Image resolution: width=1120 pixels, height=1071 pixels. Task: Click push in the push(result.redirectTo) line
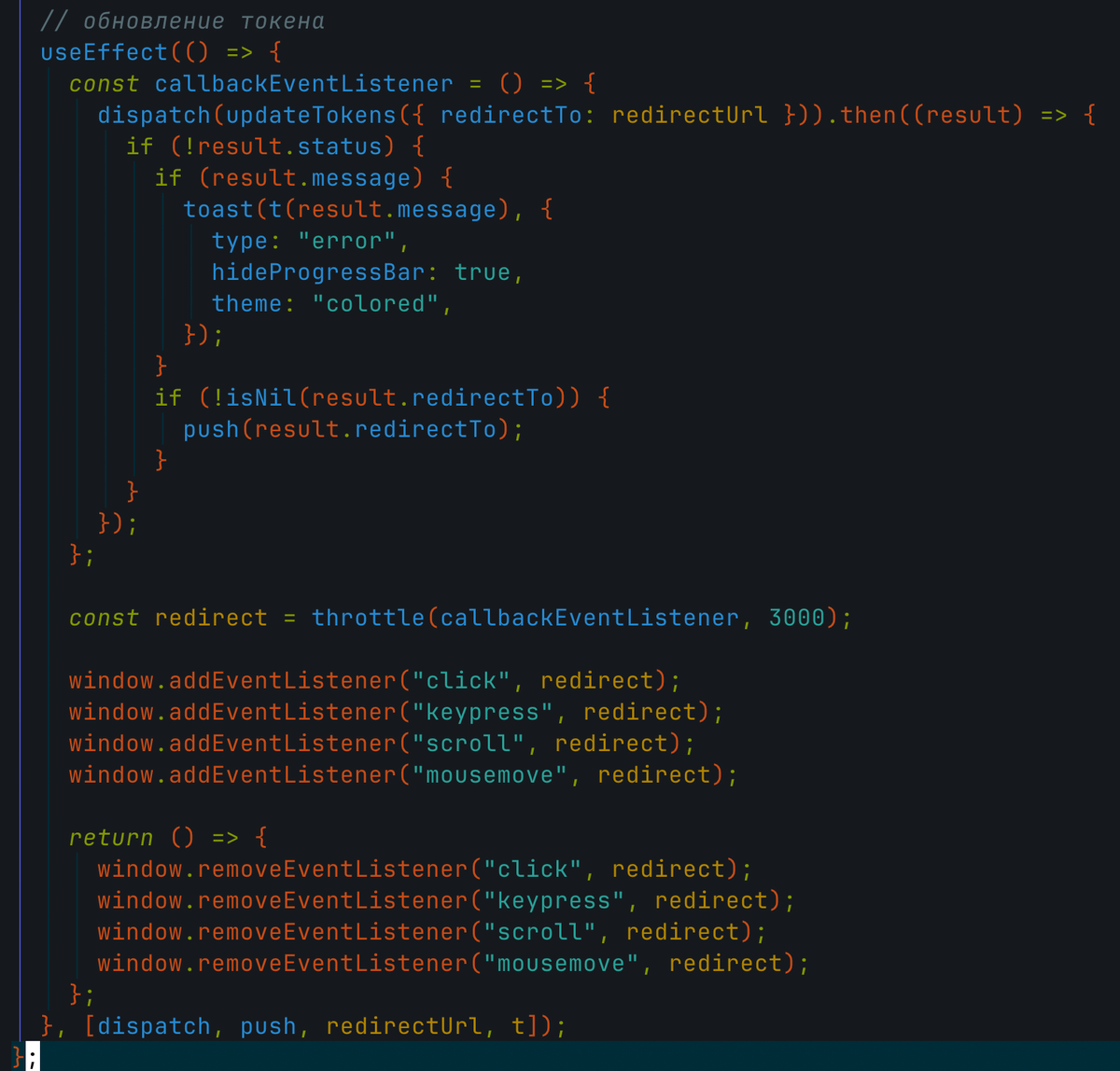[x=212, y=429]
